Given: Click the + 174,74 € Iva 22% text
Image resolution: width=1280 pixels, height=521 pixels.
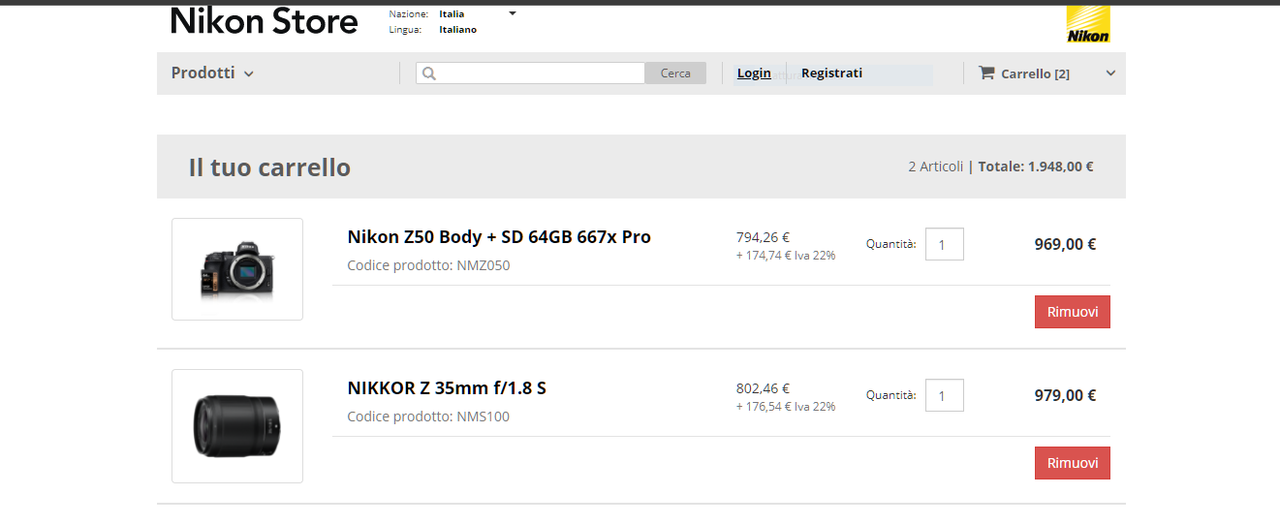Looking at the screenshot, I should click(x=786, y=256).
